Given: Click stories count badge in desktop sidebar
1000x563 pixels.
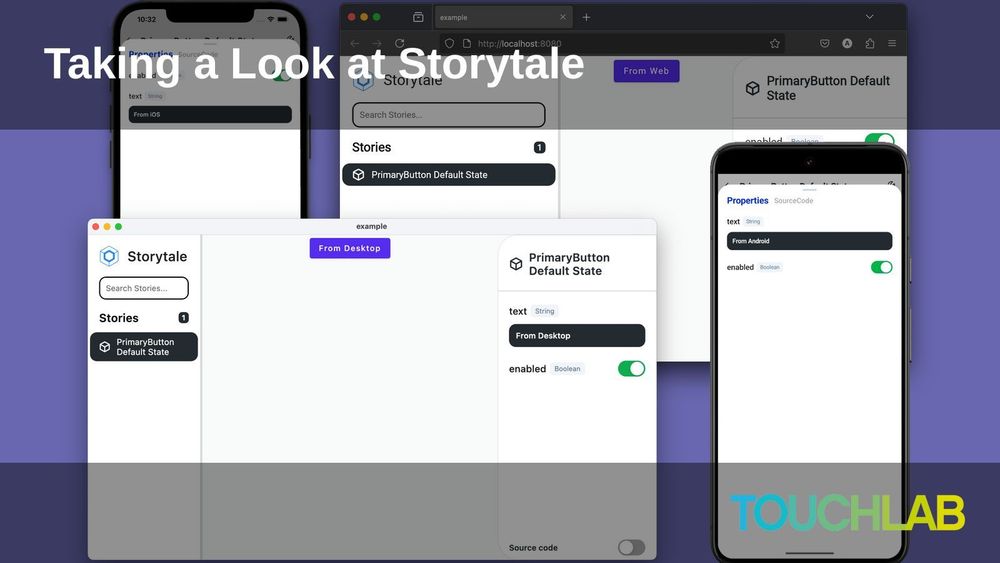Looking at the screenshot, I should [x=184, y=318].
